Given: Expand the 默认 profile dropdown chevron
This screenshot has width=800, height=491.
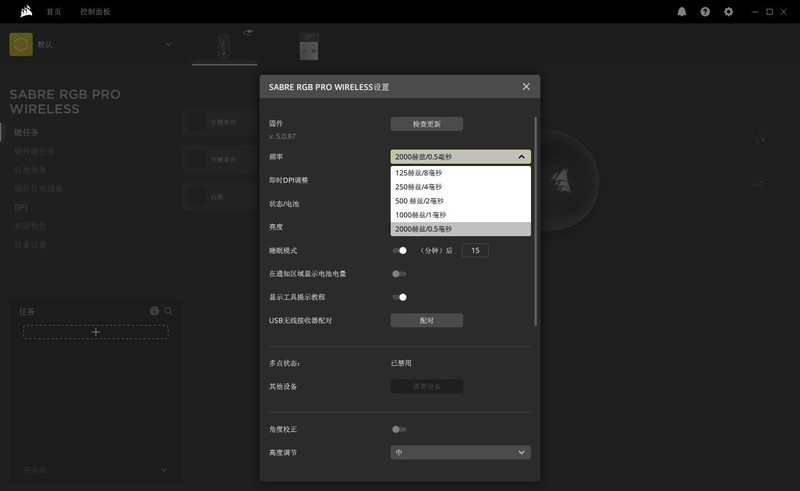Looking at the screenshot, I should [x=168, y=44].
